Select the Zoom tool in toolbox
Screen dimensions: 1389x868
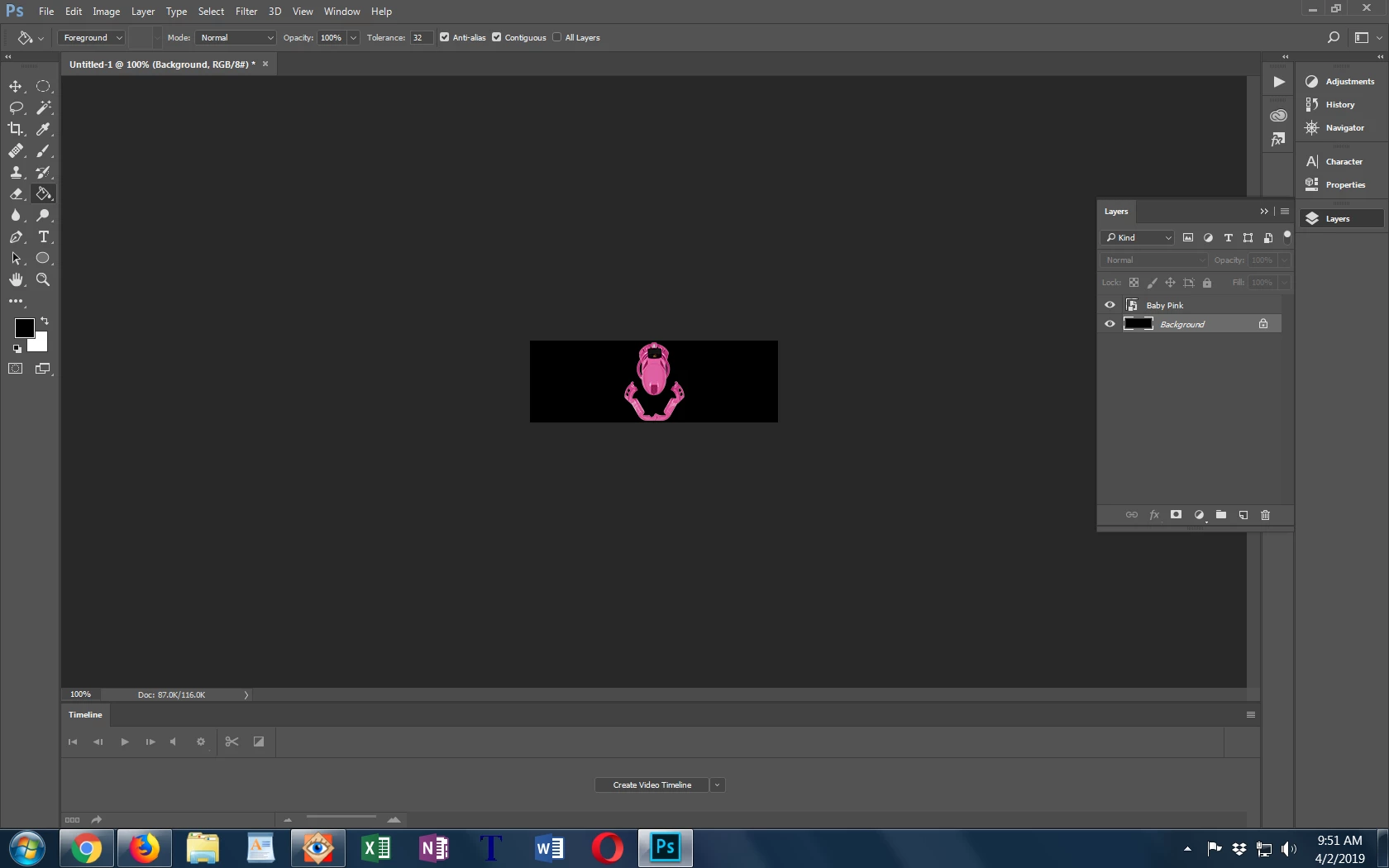(x=43, y=279)
